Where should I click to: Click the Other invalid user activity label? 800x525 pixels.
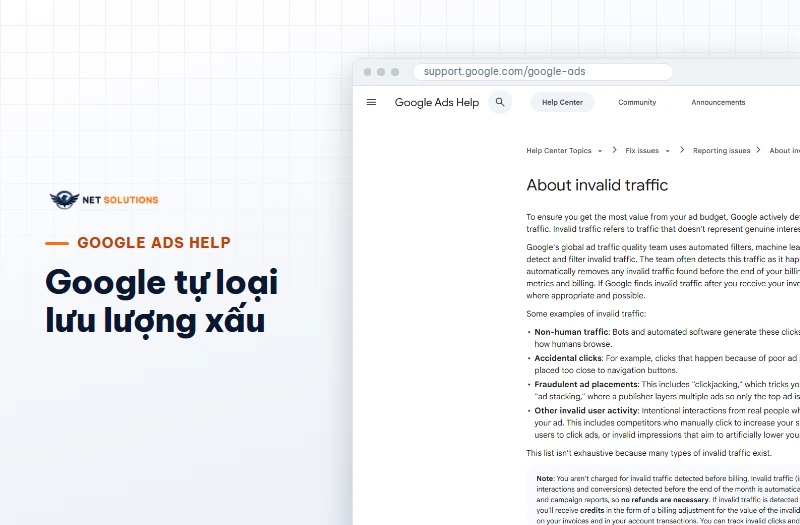[587, 410]
